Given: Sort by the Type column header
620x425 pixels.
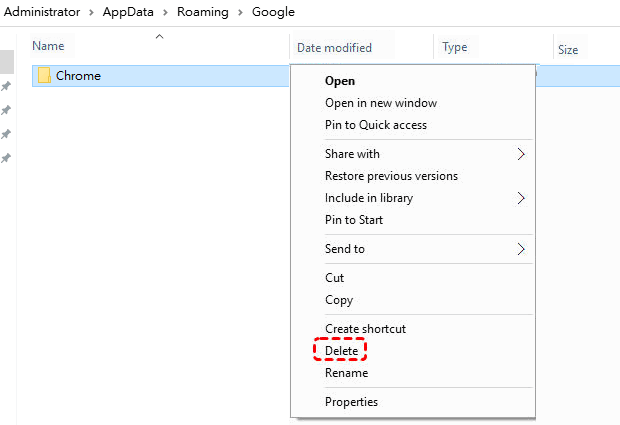Looking at the screenshot, I should 455,47.
